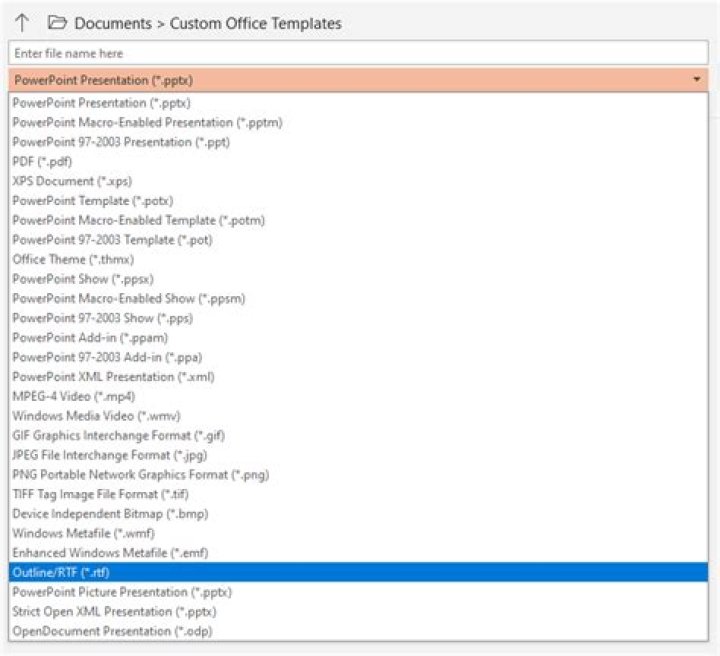Select PDF (*.pdf) format
Viewport: 720px width, 656px height.
pyautogui.click(x=358, y=162)
